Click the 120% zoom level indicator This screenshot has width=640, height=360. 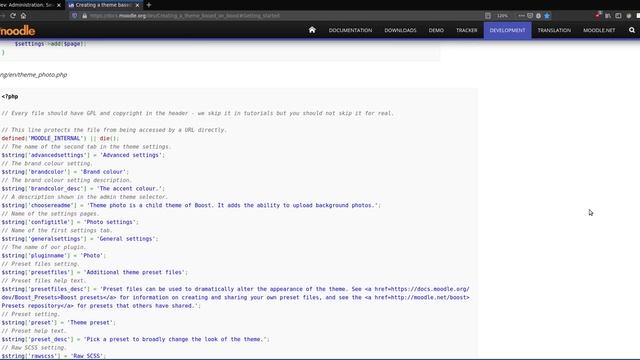502,16
